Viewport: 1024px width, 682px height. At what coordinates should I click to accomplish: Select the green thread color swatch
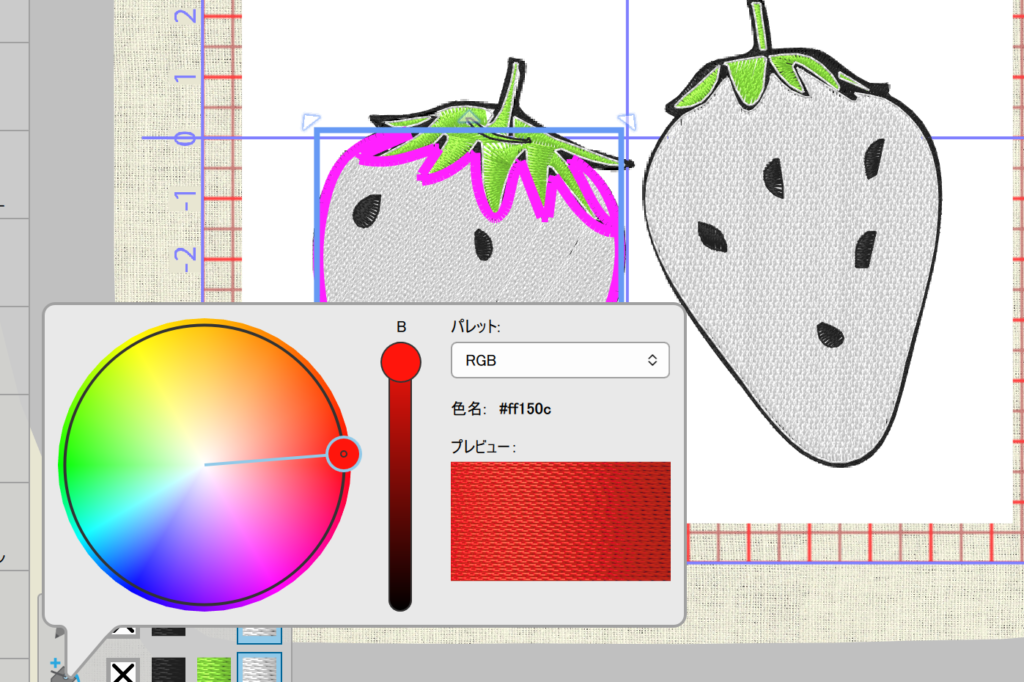point(213,671)
